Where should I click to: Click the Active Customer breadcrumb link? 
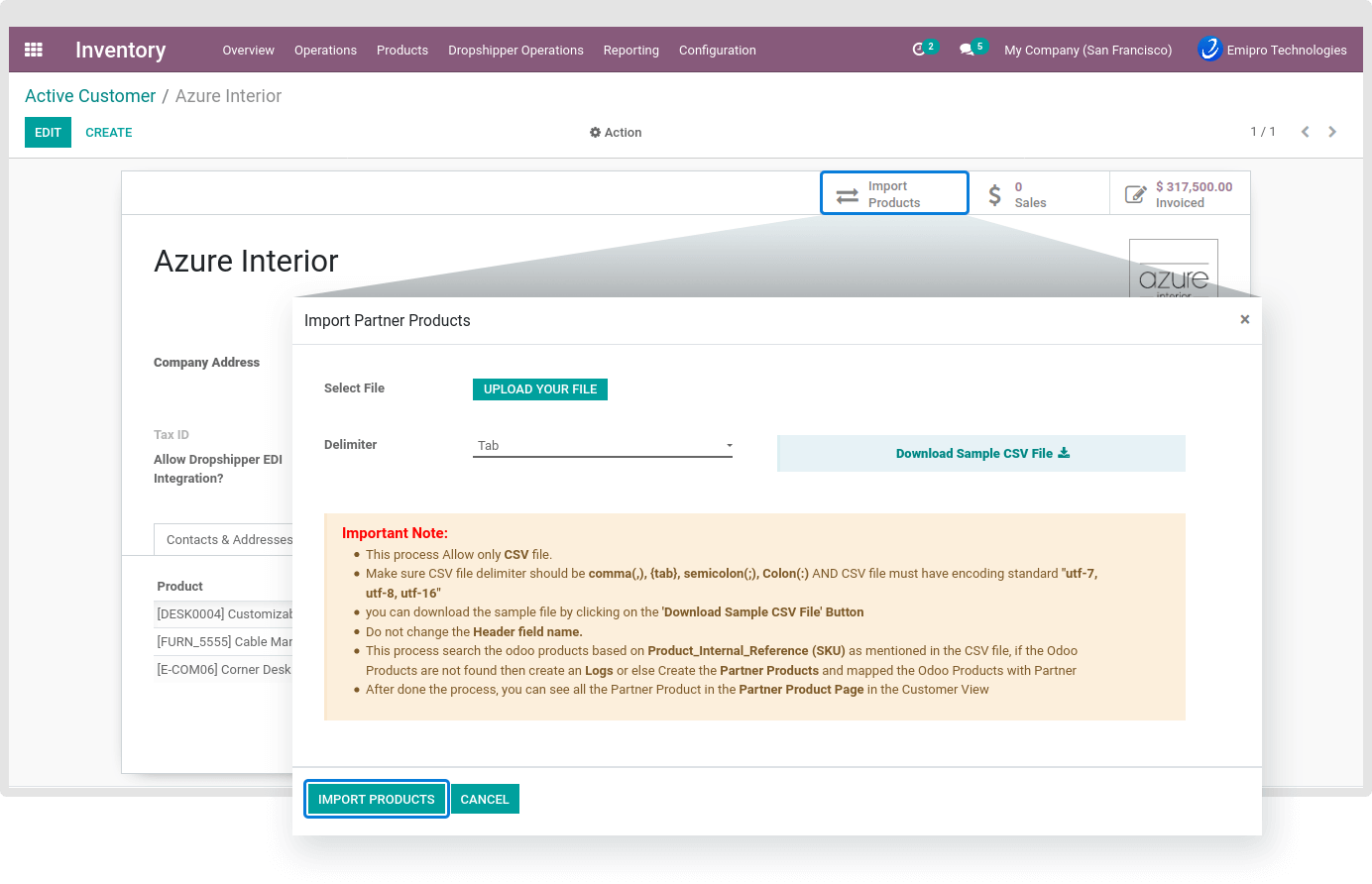pyautogui.click(x=90, y=96)
